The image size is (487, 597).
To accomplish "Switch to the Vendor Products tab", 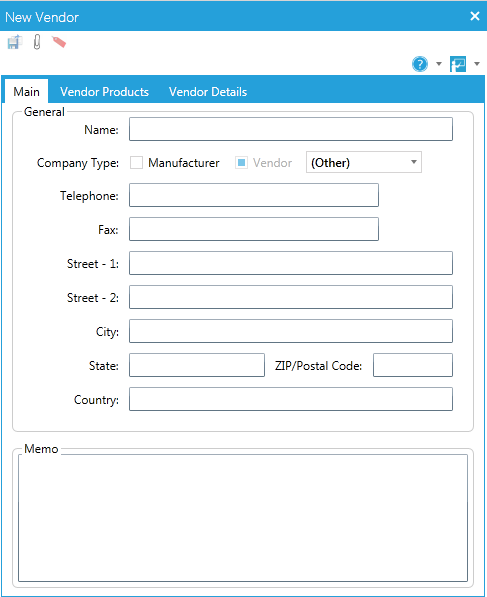I will pyautogui.click(x=104, y=92).
